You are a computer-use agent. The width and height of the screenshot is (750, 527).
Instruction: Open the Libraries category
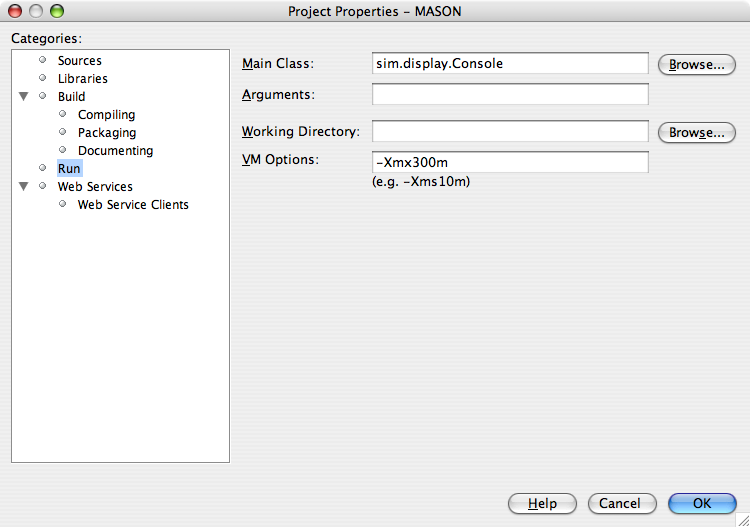point(82,79)
